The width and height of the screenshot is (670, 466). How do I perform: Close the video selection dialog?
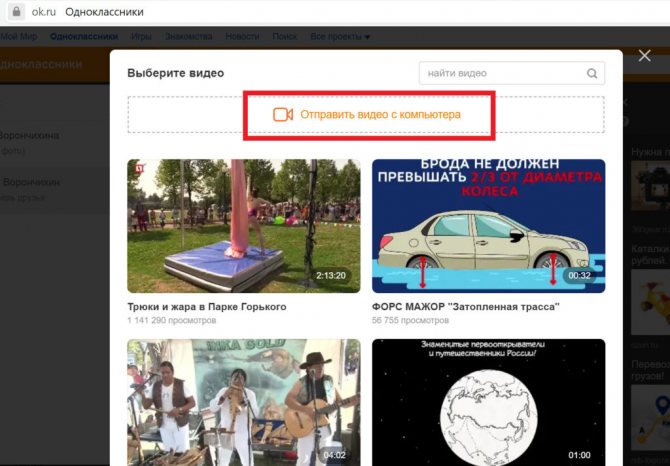coord(644,56)
